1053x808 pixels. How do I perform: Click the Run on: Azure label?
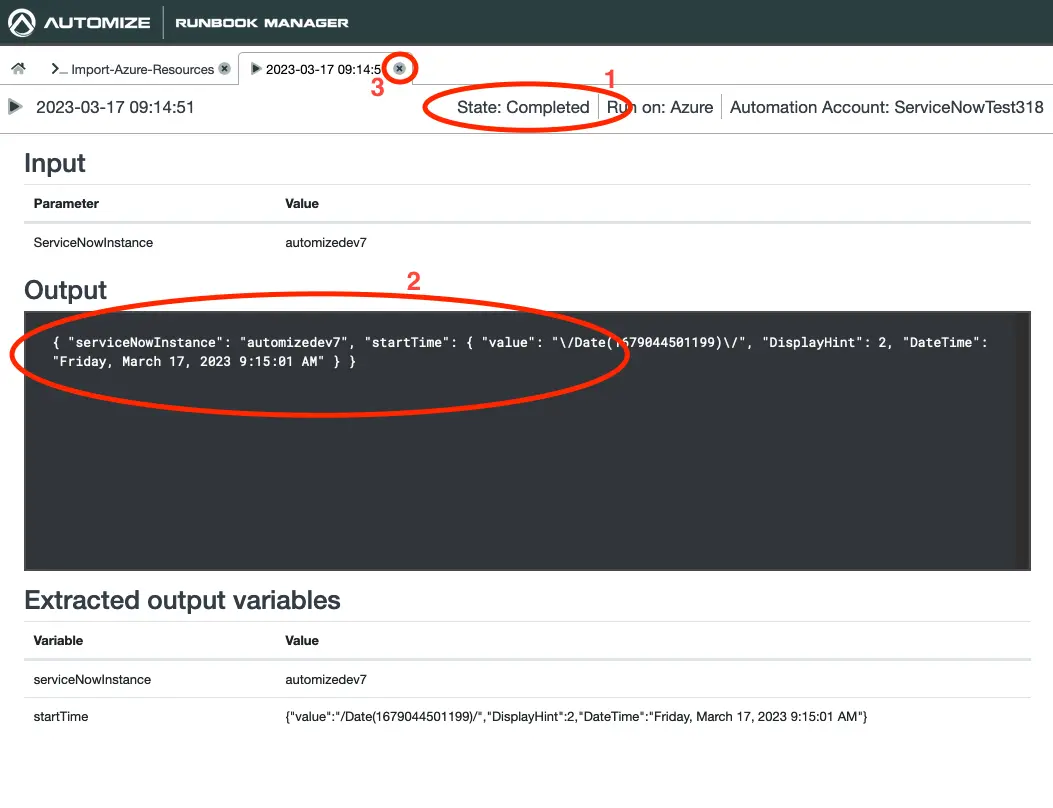point(660,107)
